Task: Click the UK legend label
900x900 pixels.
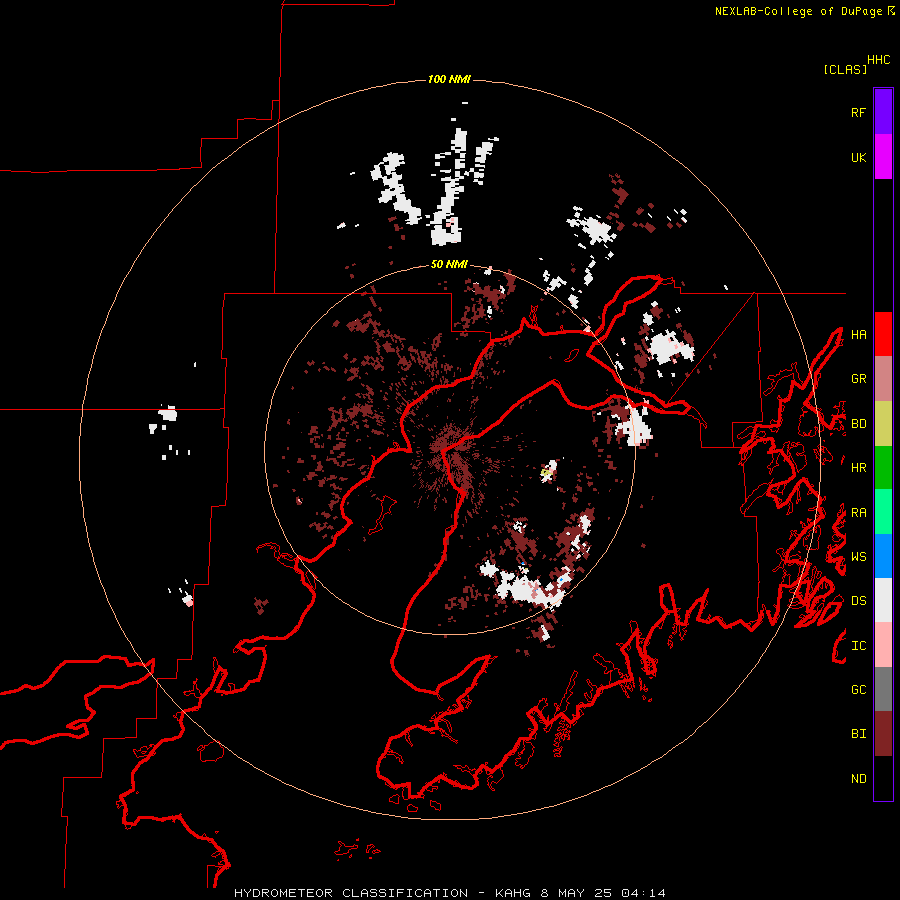Action: tap(858, 157)
